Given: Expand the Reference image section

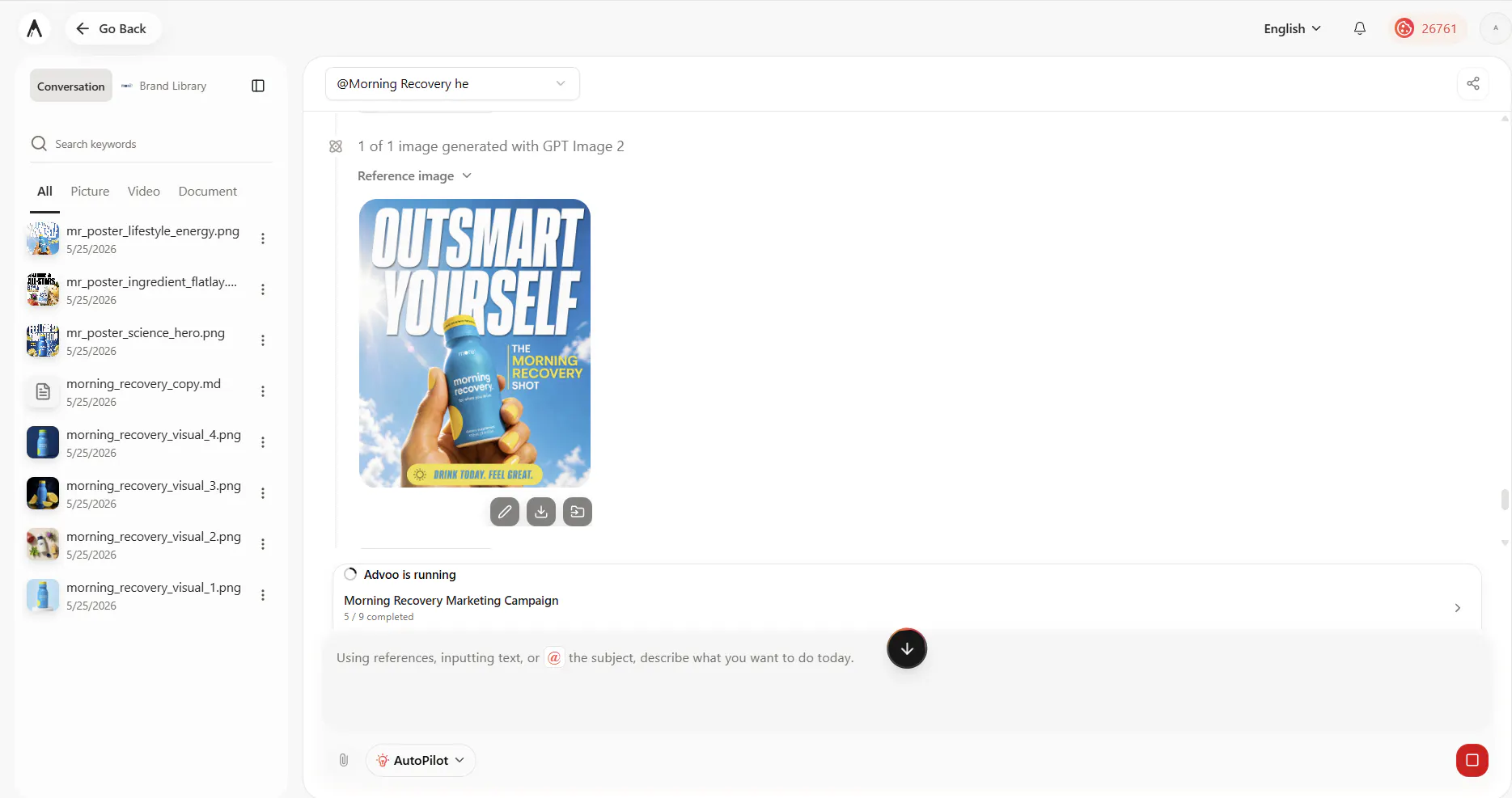Looking at the screenshot, I should (x=414, y=176).
